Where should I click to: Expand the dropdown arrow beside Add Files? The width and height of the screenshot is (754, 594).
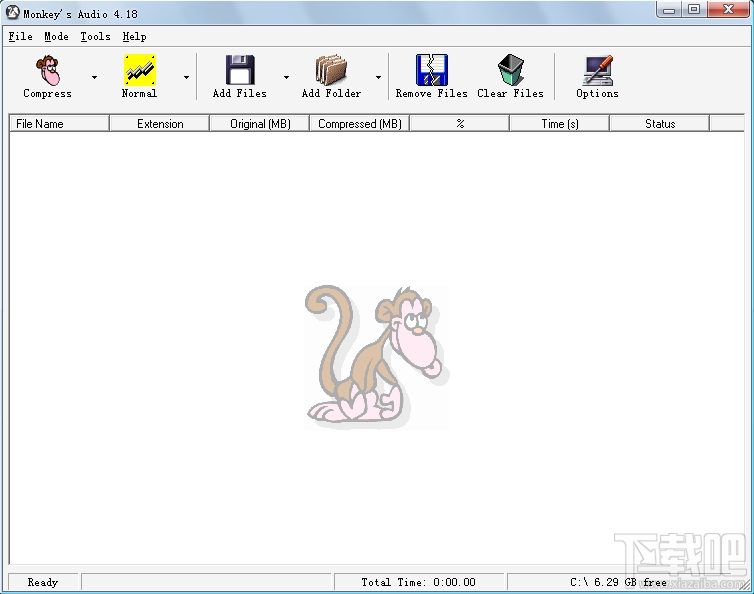point(286,77)
